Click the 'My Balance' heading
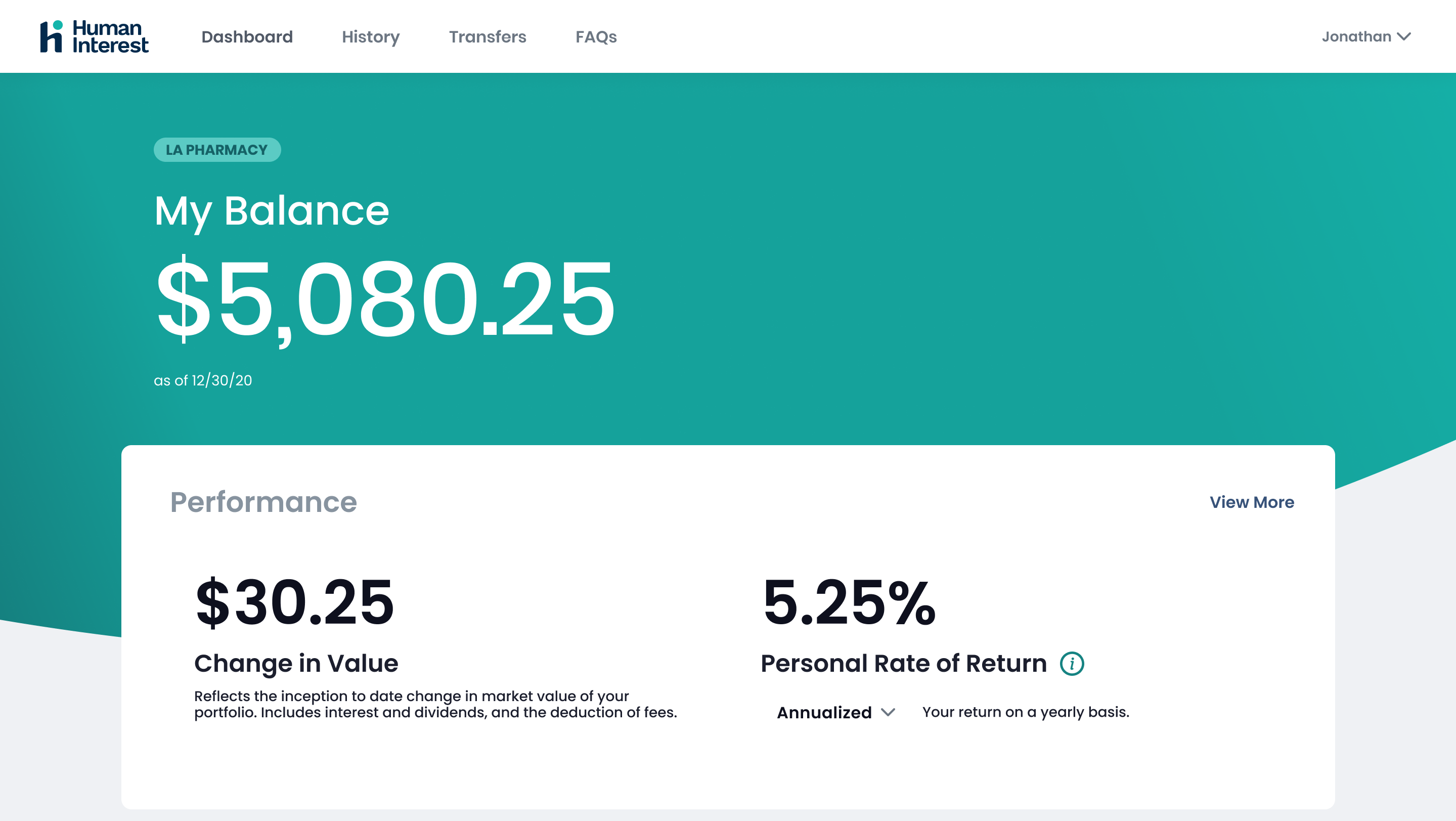This screenshot has height=821, width=1456. point(272,211)
